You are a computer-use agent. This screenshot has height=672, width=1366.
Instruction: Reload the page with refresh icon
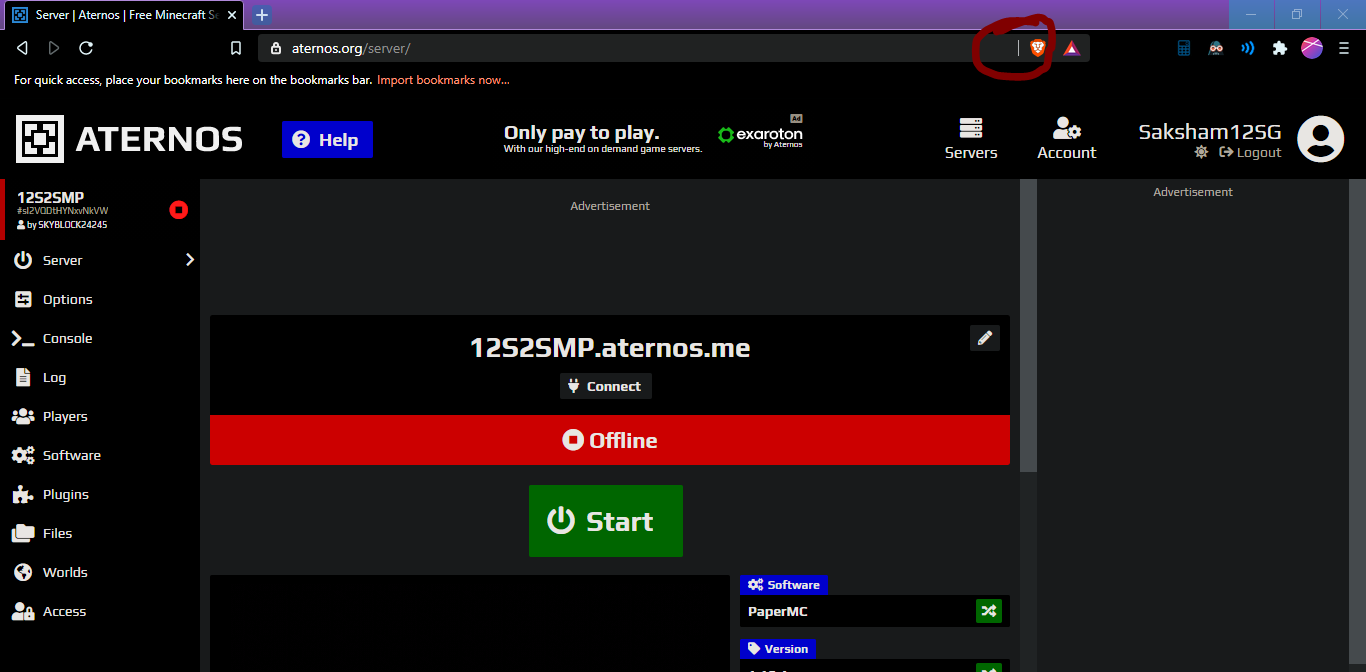click(x=86, y=48)
